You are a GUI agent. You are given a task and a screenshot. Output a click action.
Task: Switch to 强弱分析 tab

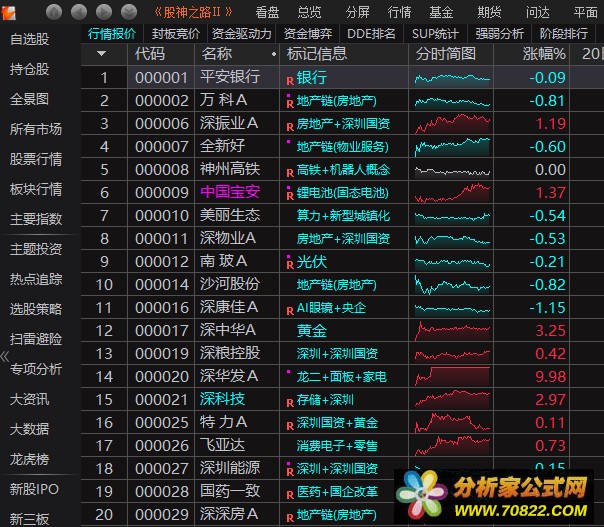coord(500,34)
